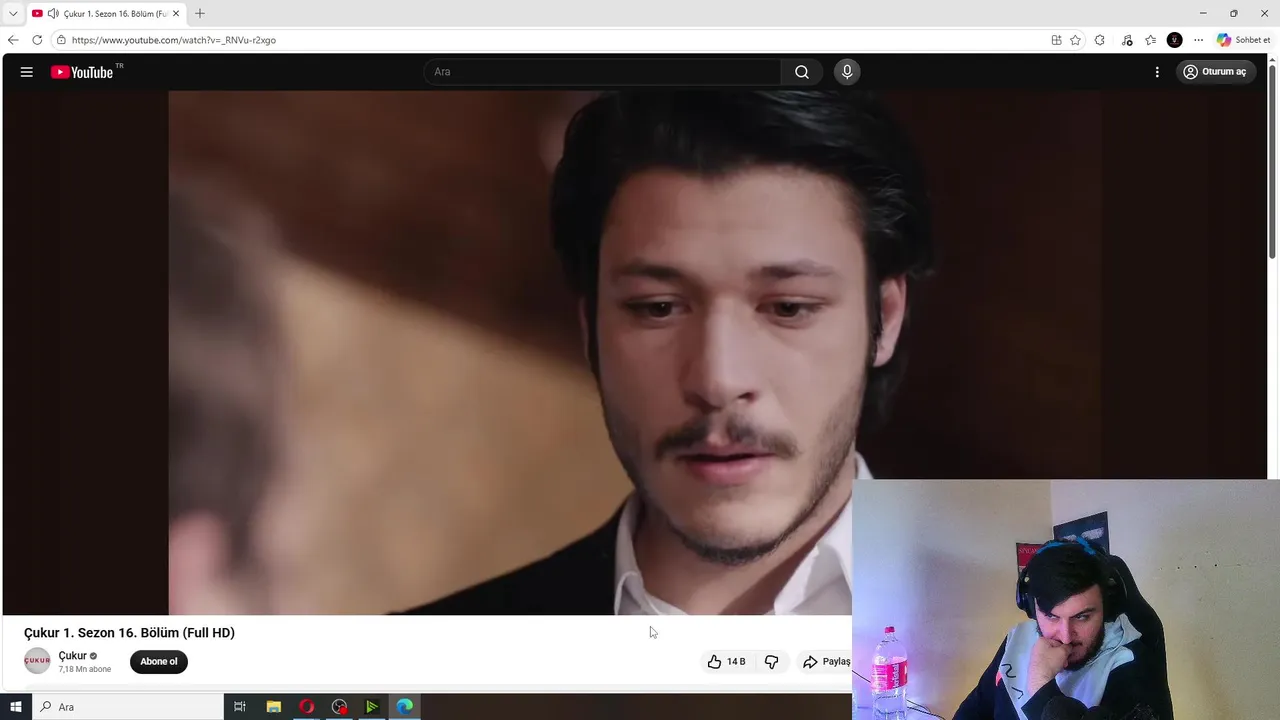Click the like count 14 B
1280x720 pixels.
coord(736,662)
